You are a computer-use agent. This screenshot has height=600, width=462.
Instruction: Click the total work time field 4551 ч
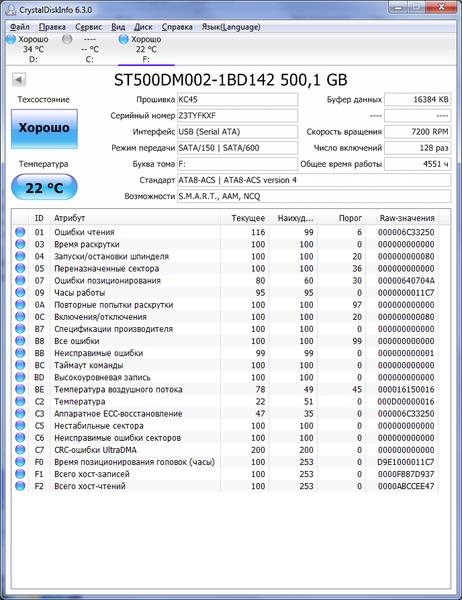point(418,164)
